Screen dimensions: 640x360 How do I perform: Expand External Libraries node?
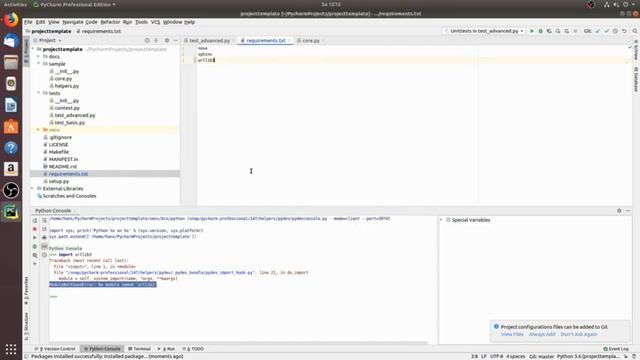click(x=33, y=189)
